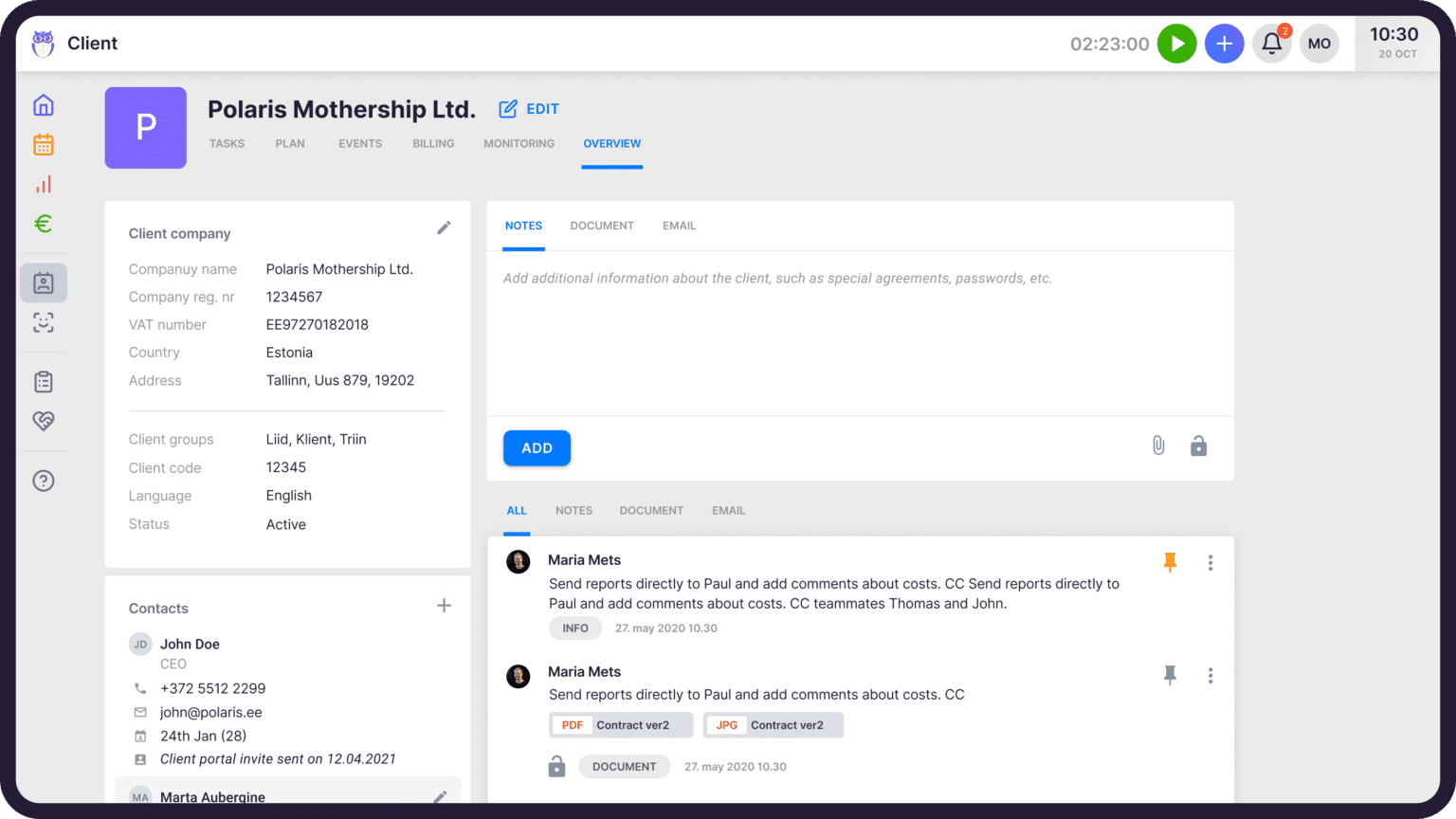Edit Client company details with pencil icon
Viewport: 1456px width, 819px height.
[444, 227]
